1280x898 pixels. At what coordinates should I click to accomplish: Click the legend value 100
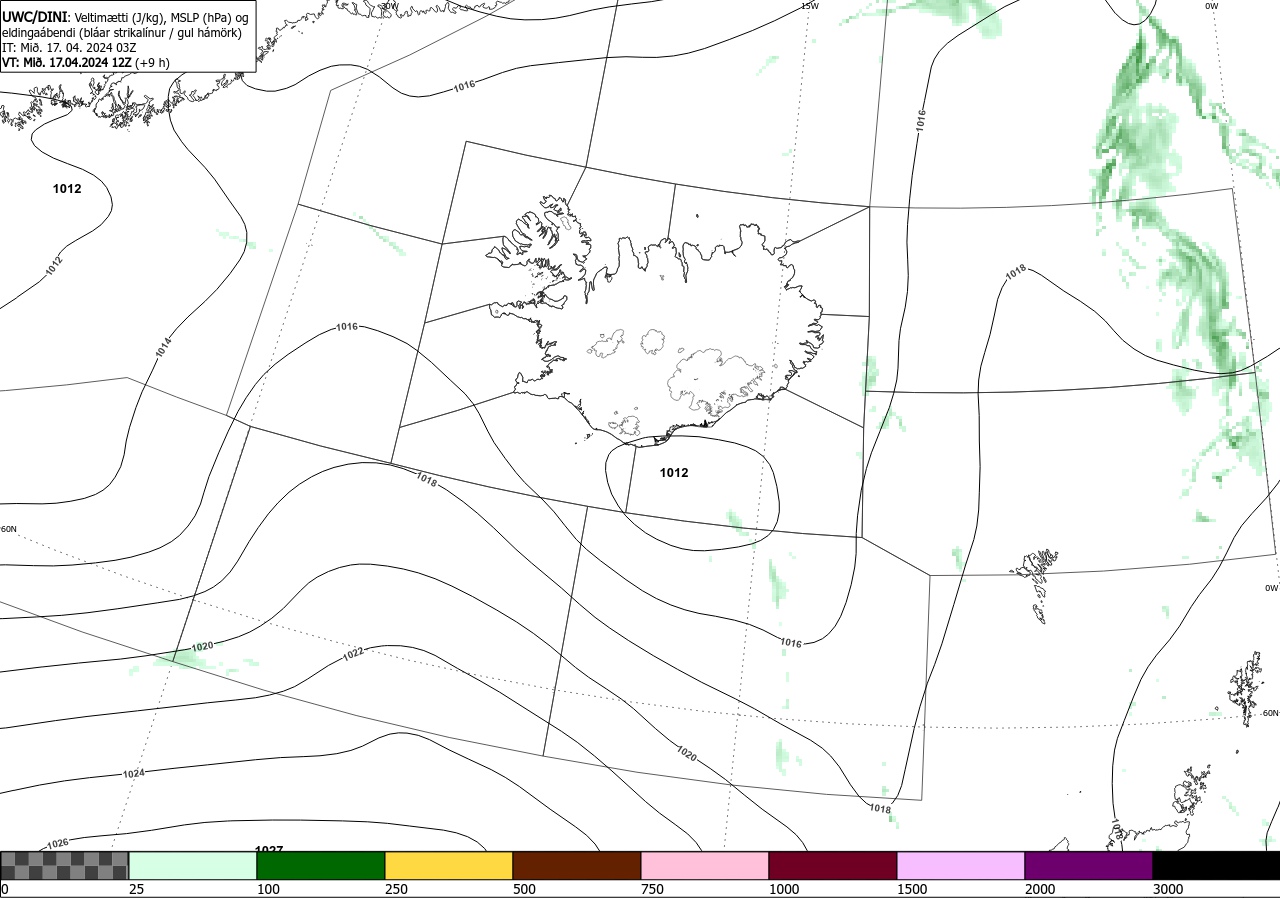pyautogui.click(x=267, y=889)
